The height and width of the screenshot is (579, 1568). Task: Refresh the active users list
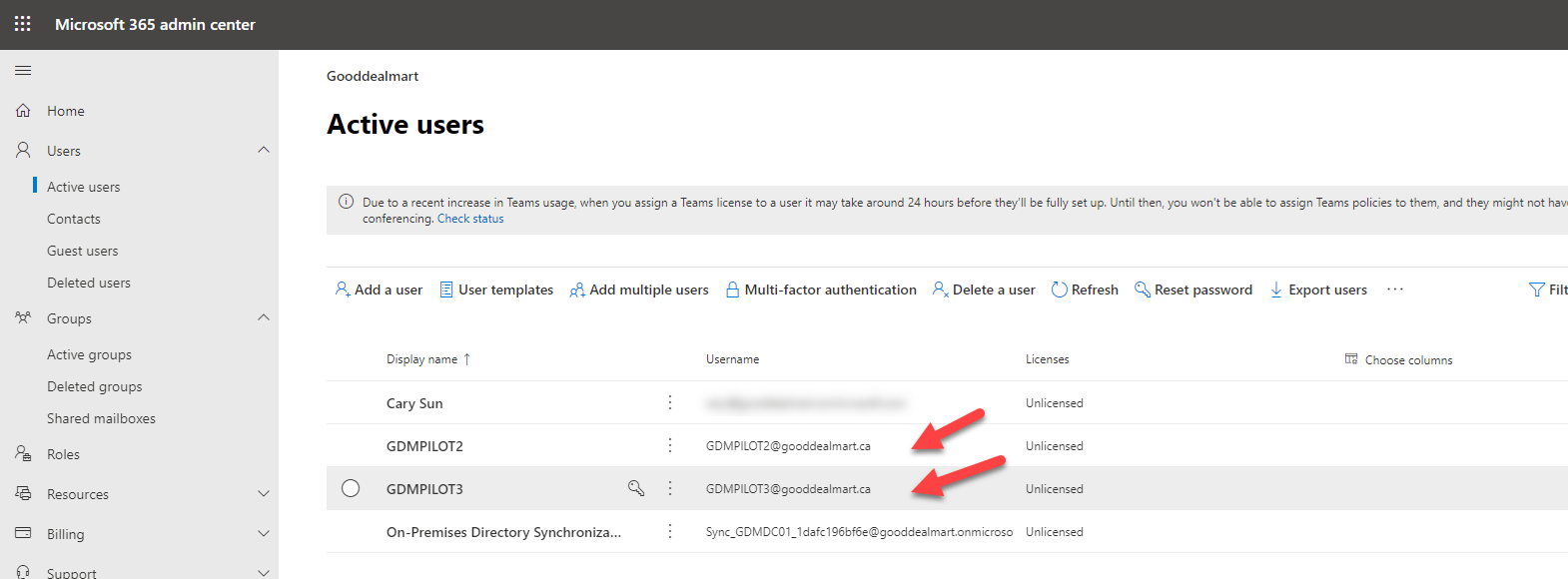[x=1085, y=289]
